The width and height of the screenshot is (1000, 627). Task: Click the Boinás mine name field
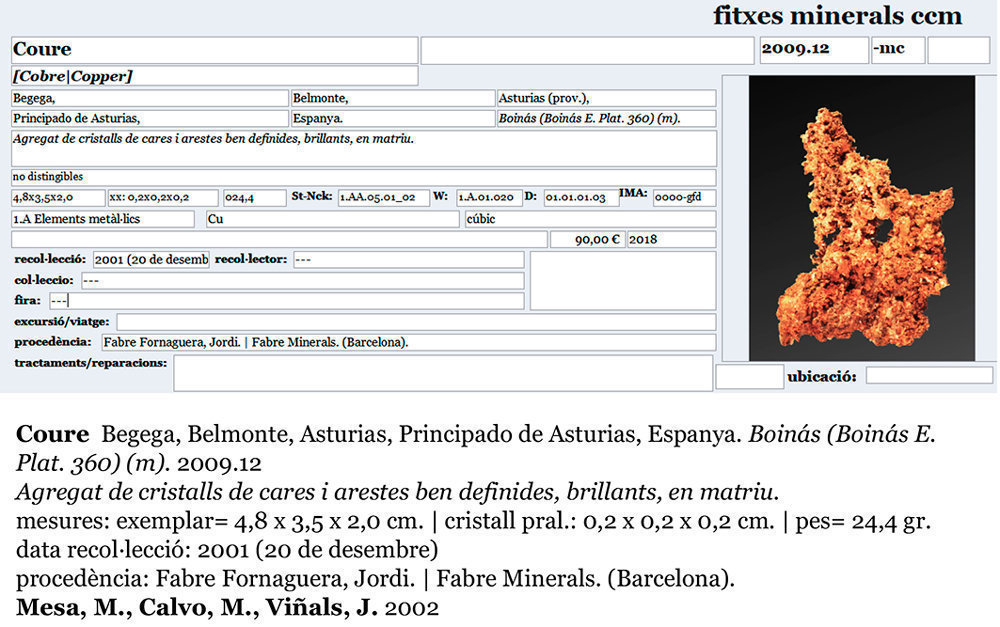tap(607, 119)
